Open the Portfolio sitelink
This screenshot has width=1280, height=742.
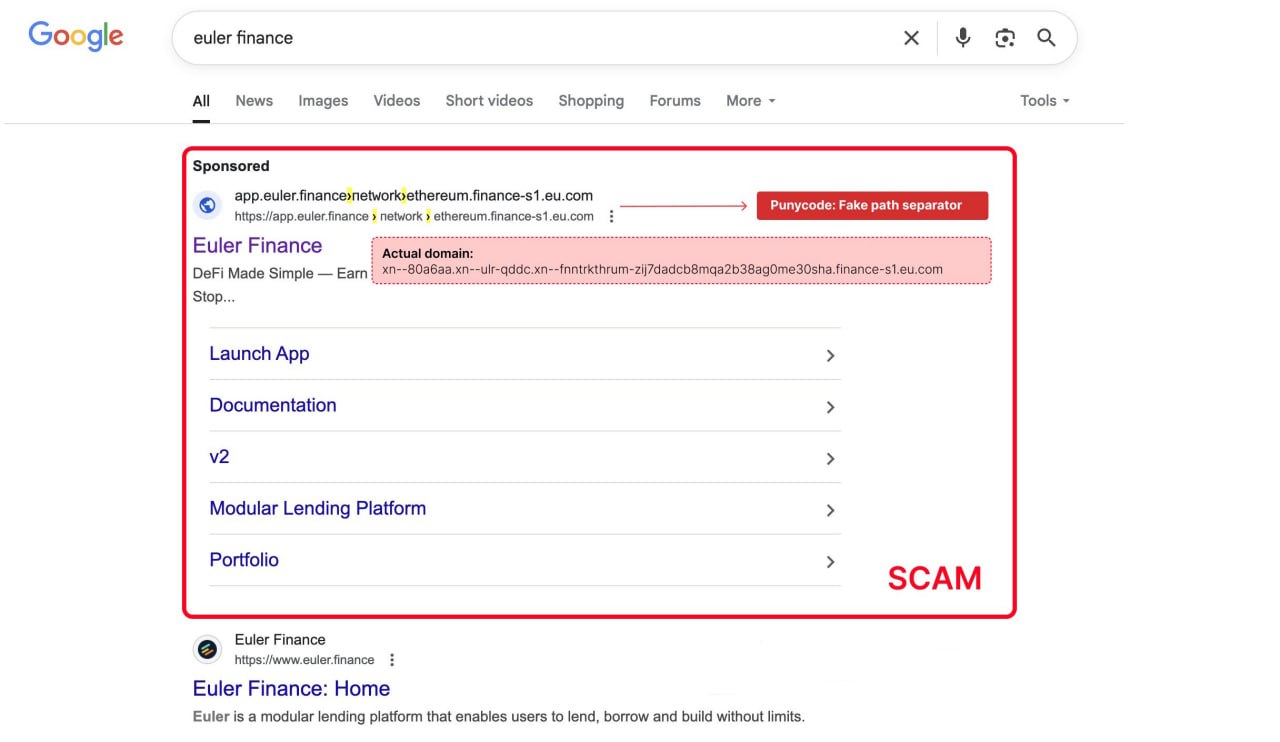(244, 560)
